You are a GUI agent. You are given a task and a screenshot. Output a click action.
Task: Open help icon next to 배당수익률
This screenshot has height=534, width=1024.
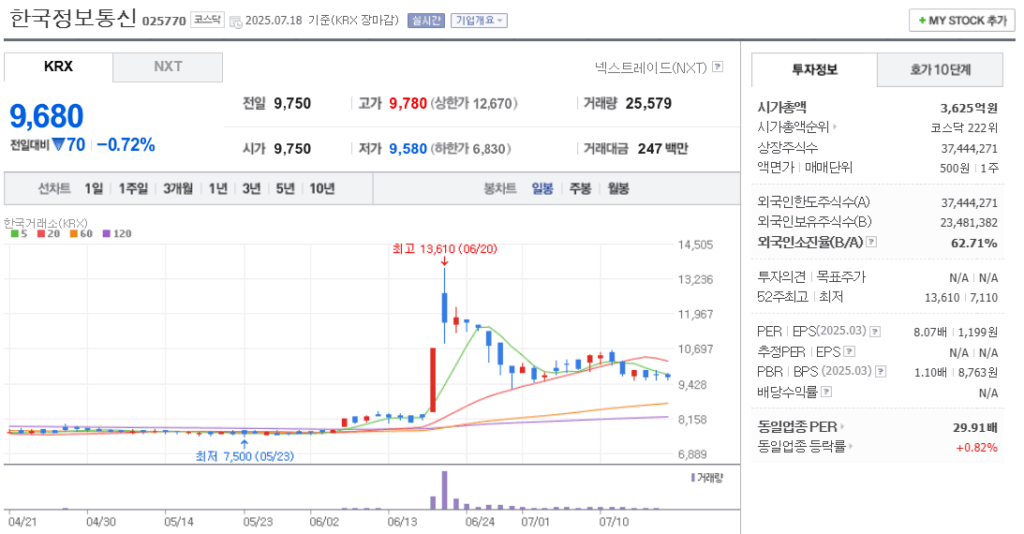point(826,392)
